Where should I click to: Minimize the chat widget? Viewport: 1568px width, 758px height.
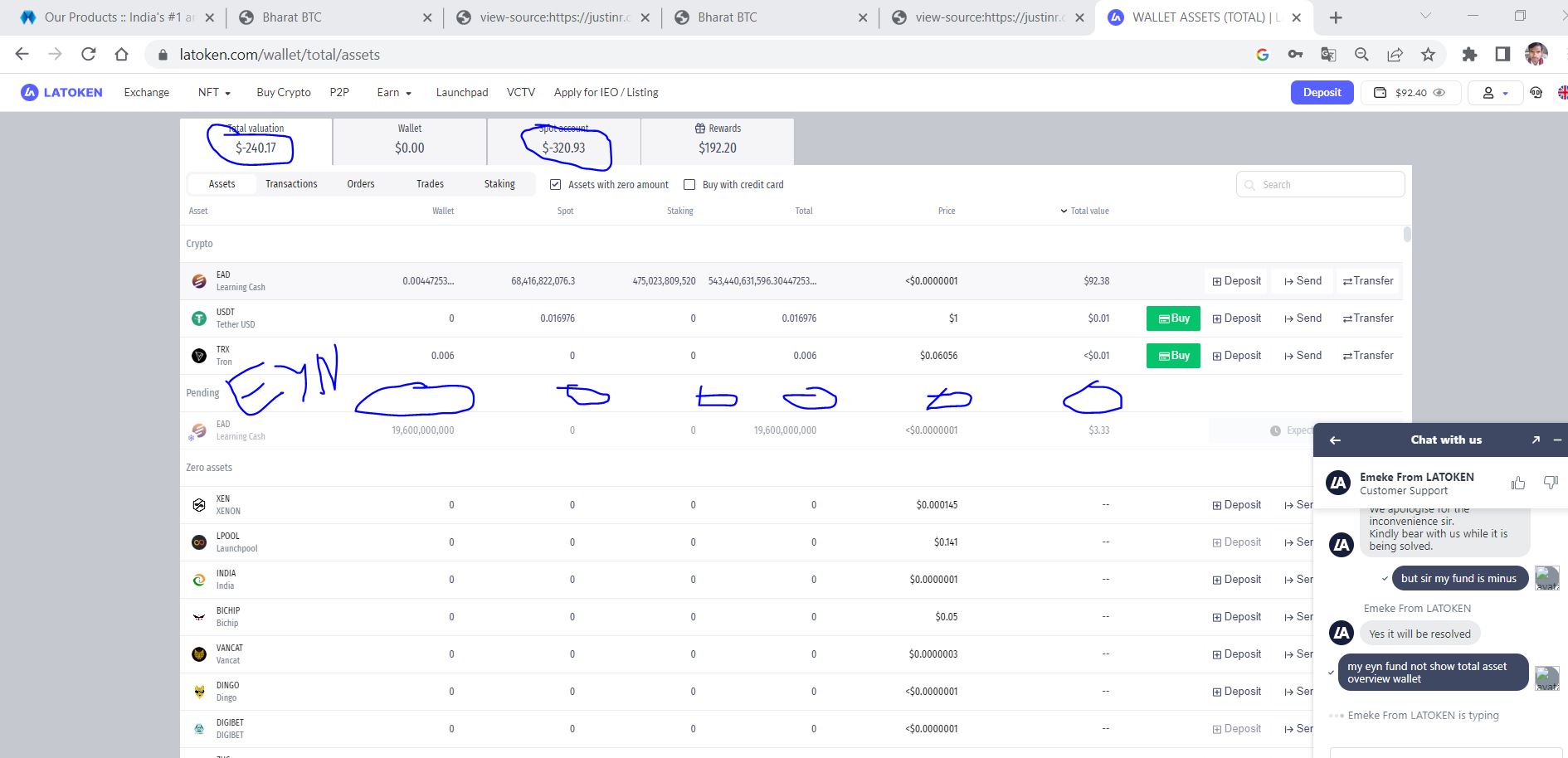coord(1557,440)
